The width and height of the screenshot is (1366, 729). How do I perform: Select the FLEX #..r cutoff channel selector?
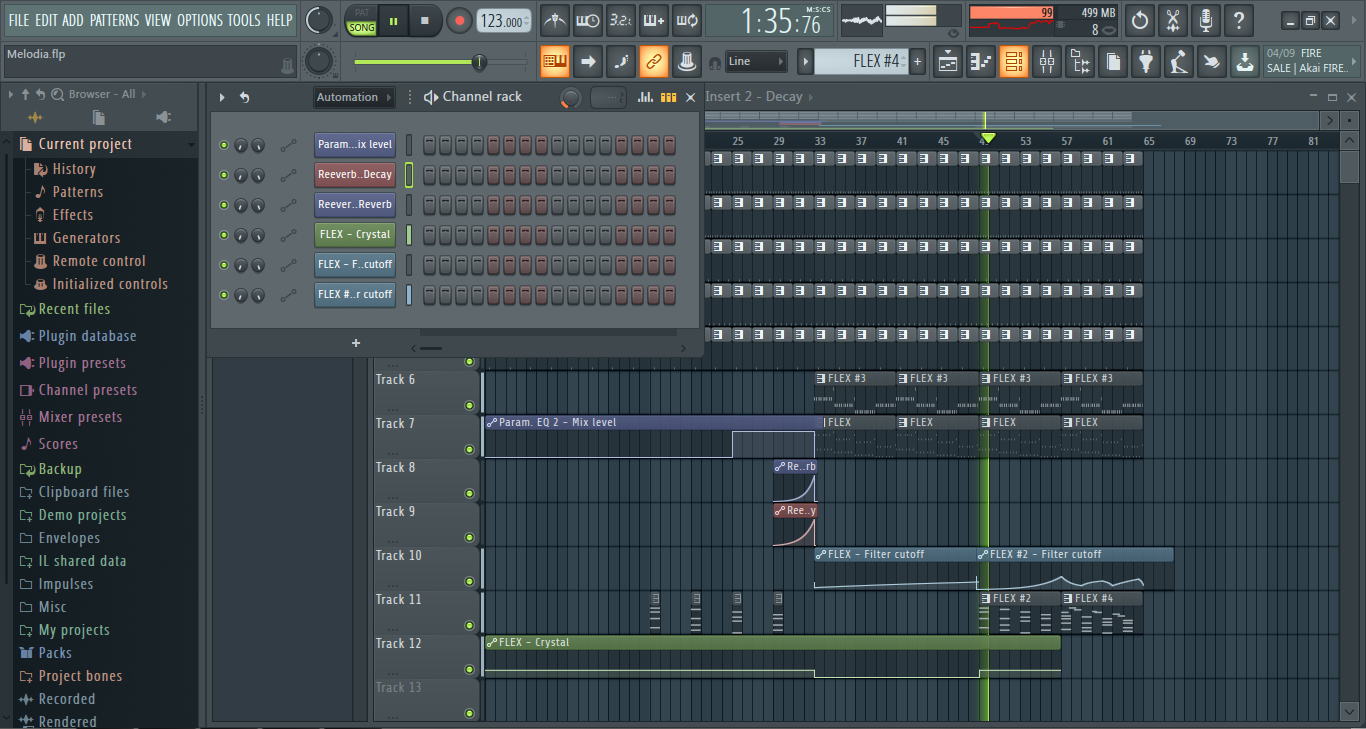[409, 295]
